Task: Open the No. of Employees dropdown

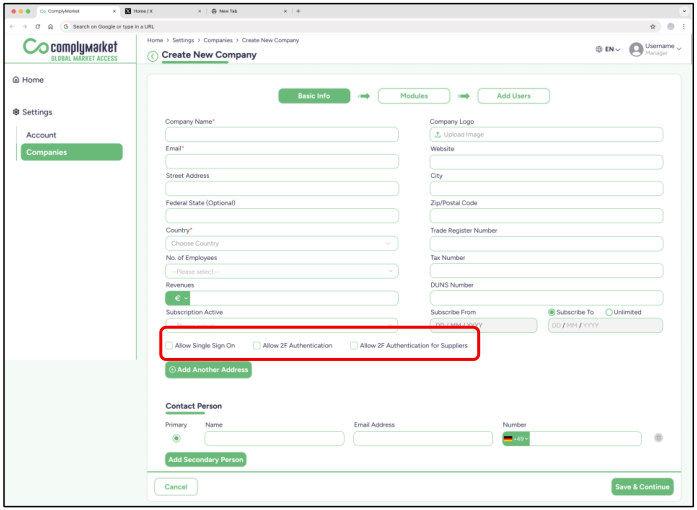Action: 282,271
